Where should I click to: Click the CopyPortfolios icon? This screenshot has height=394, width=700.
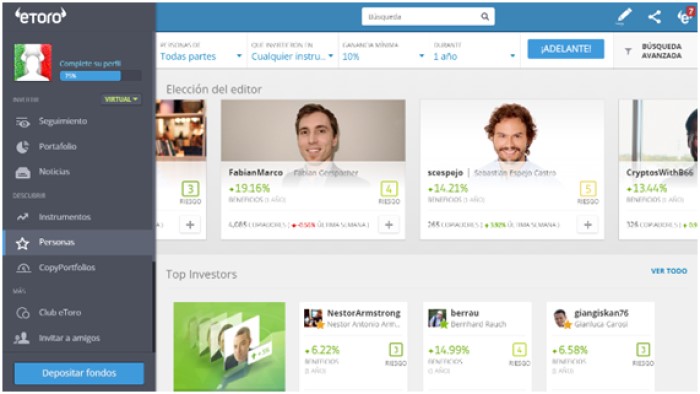point(23,268)
